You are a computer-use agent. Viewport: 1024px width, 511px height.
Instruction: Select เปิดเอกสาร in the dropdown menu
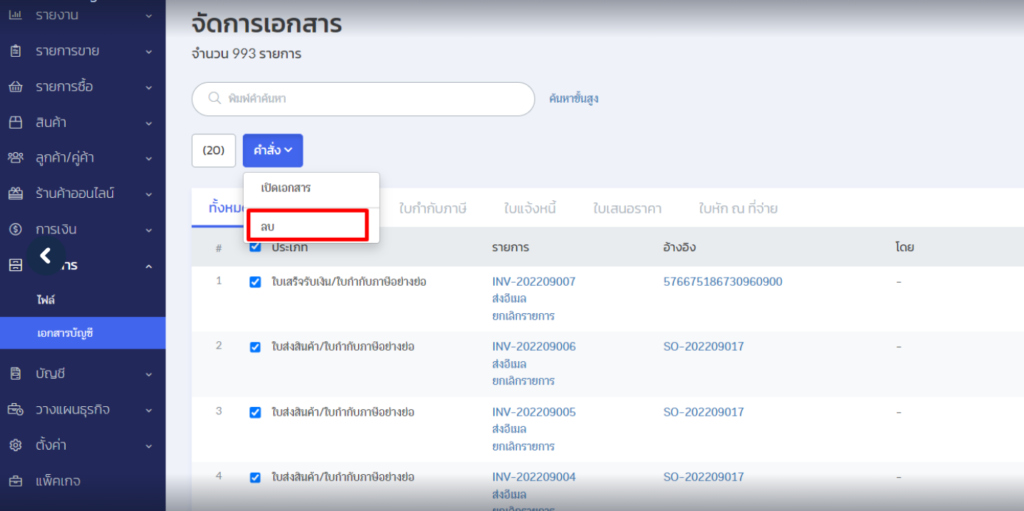click(286, 188)
